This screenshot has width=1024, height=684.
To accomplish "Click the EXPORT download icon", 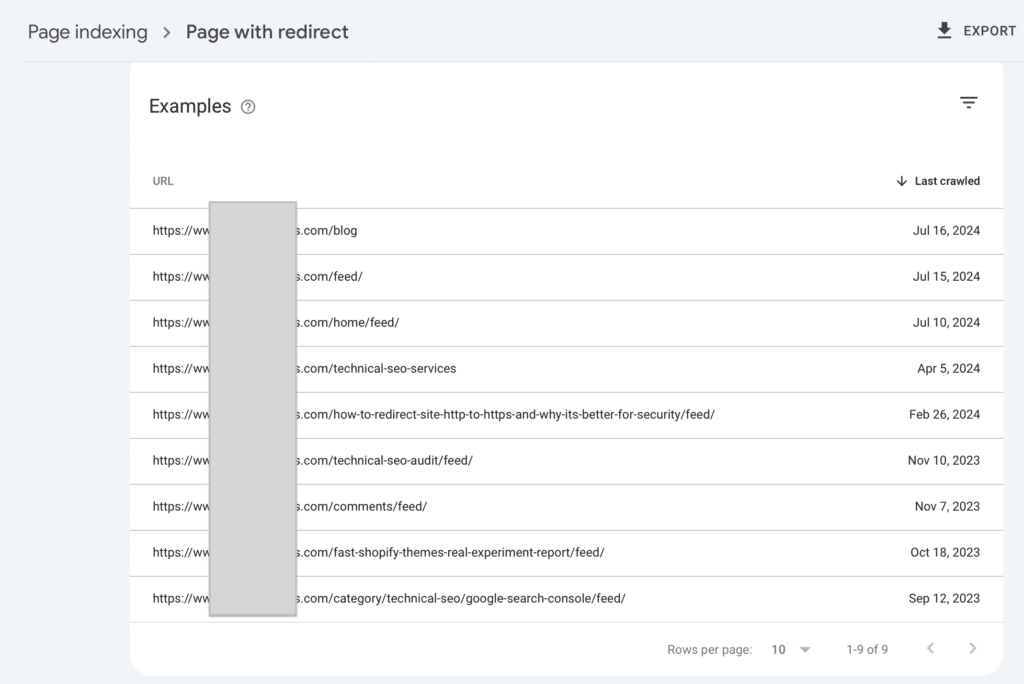I will click(944, 31).
